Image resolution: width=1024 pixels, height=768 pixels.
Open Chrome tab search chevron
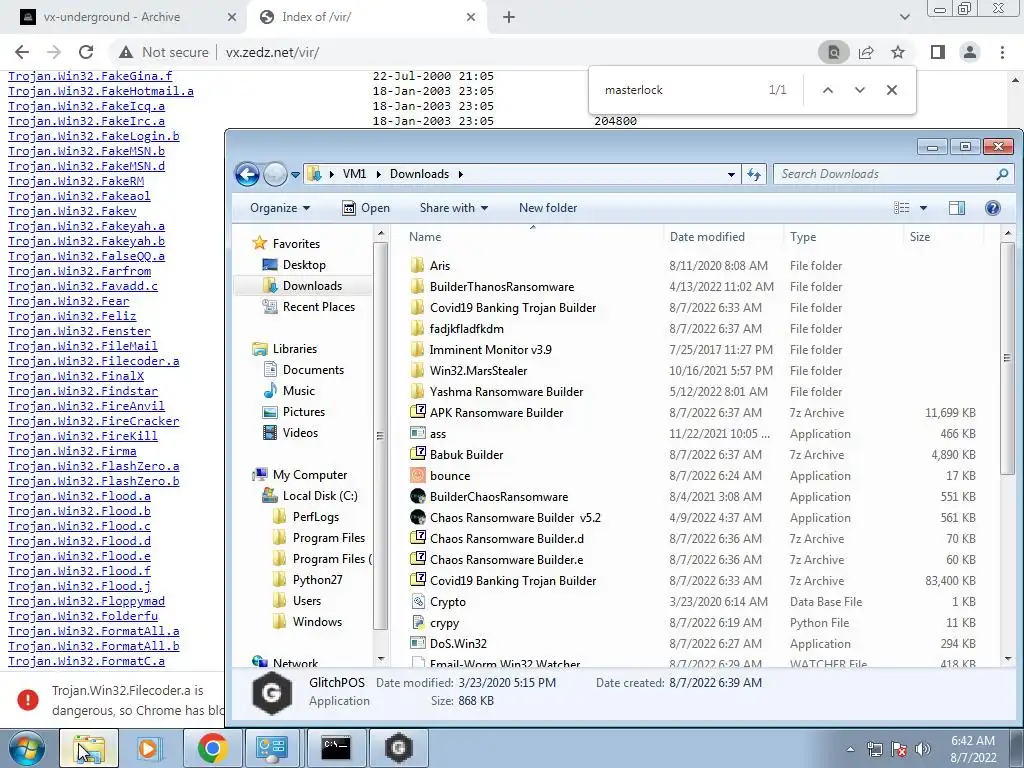point(904,18)
